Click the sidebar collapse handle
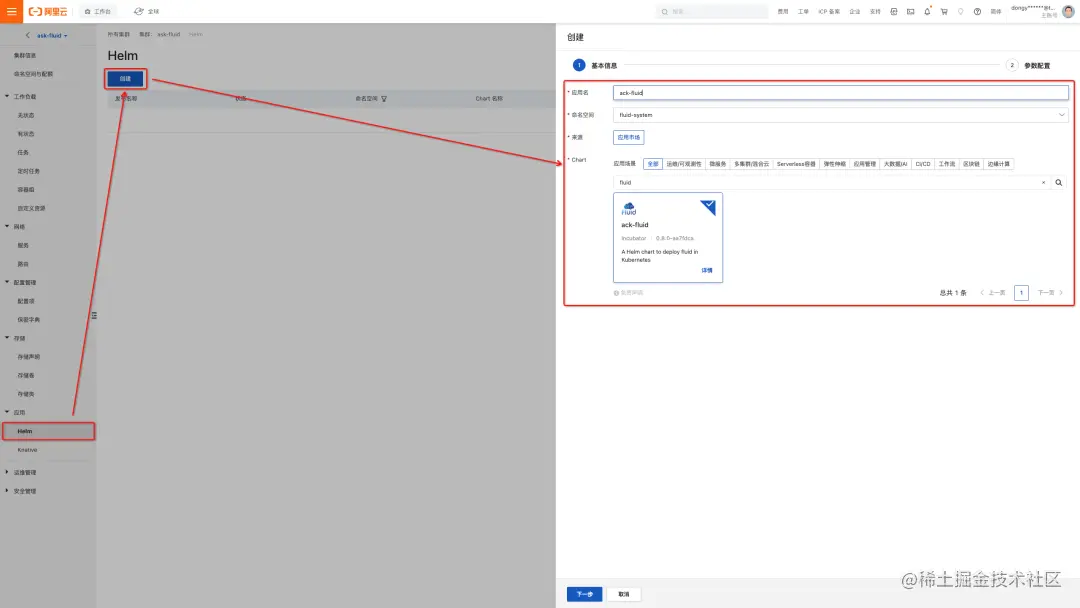 (x=94, y=315)
